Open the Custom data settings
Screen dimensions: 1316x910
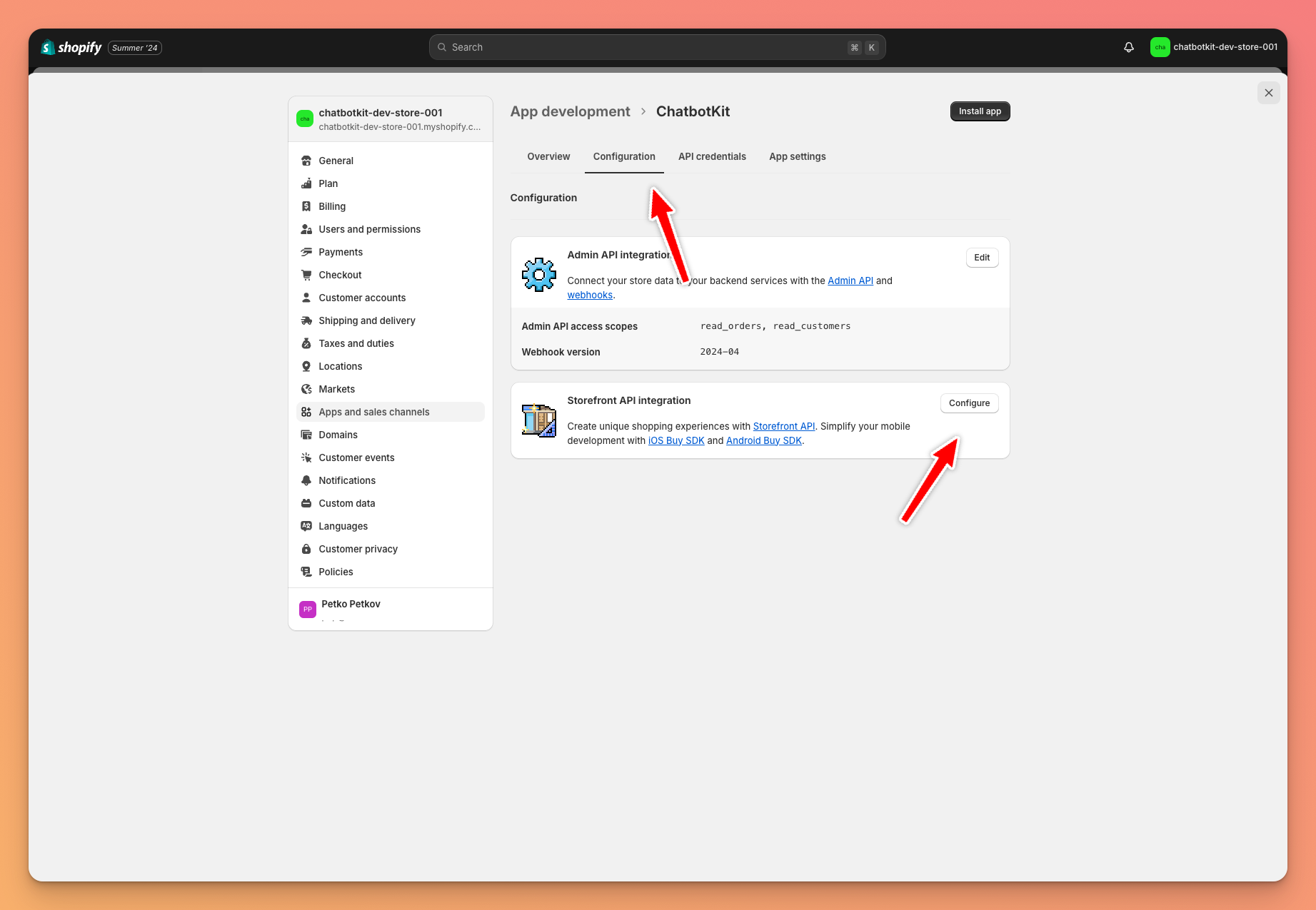pyautogui.click(x=390, y=503)
